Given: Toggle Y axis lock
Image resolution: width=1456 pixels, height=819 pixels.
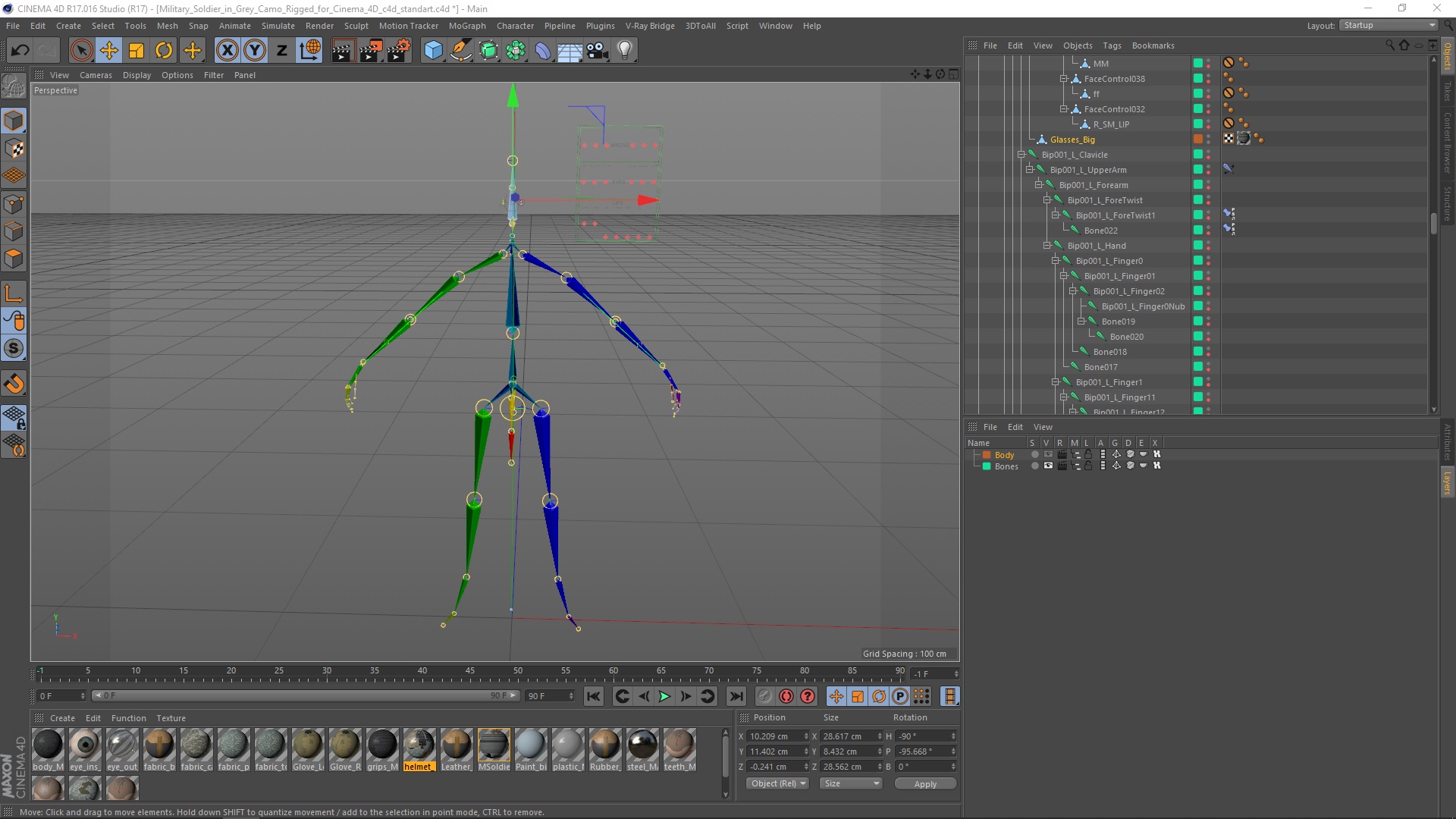Looking at the screenshot, I should coord(255,51).
